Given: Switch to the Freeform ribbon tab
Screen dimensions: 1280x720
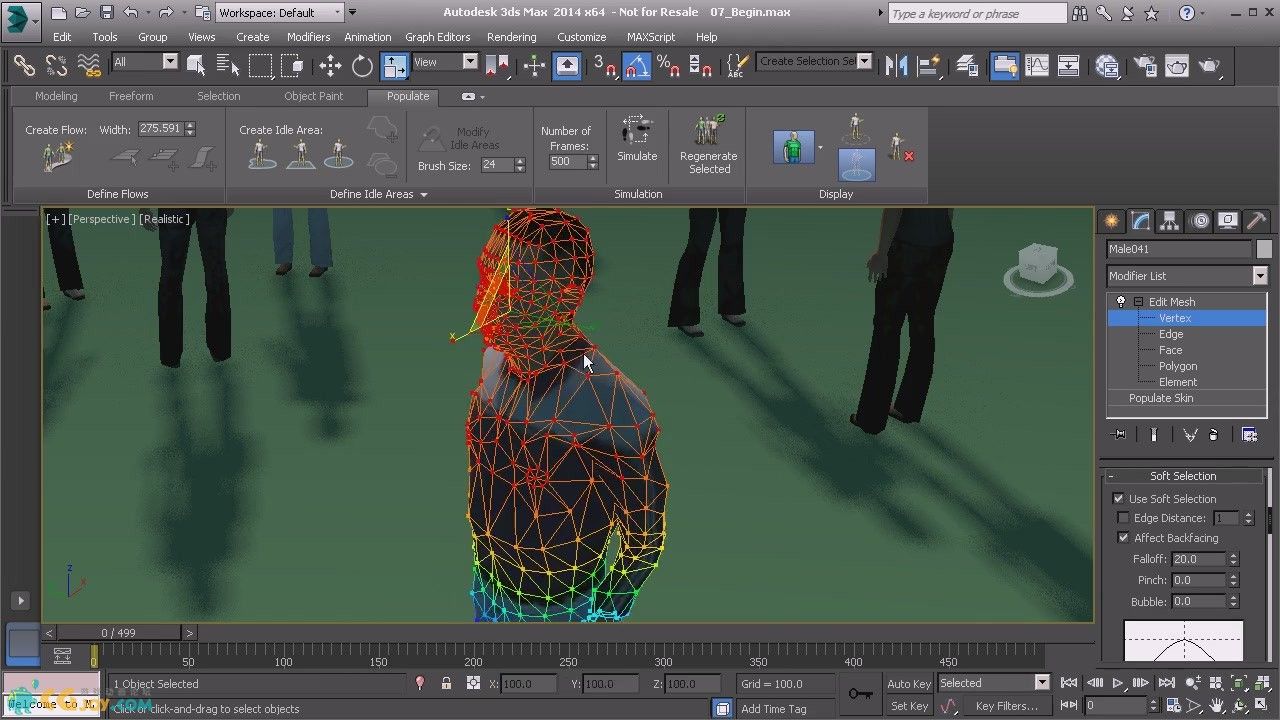Looking at the screenshot, I should [131, 96].
